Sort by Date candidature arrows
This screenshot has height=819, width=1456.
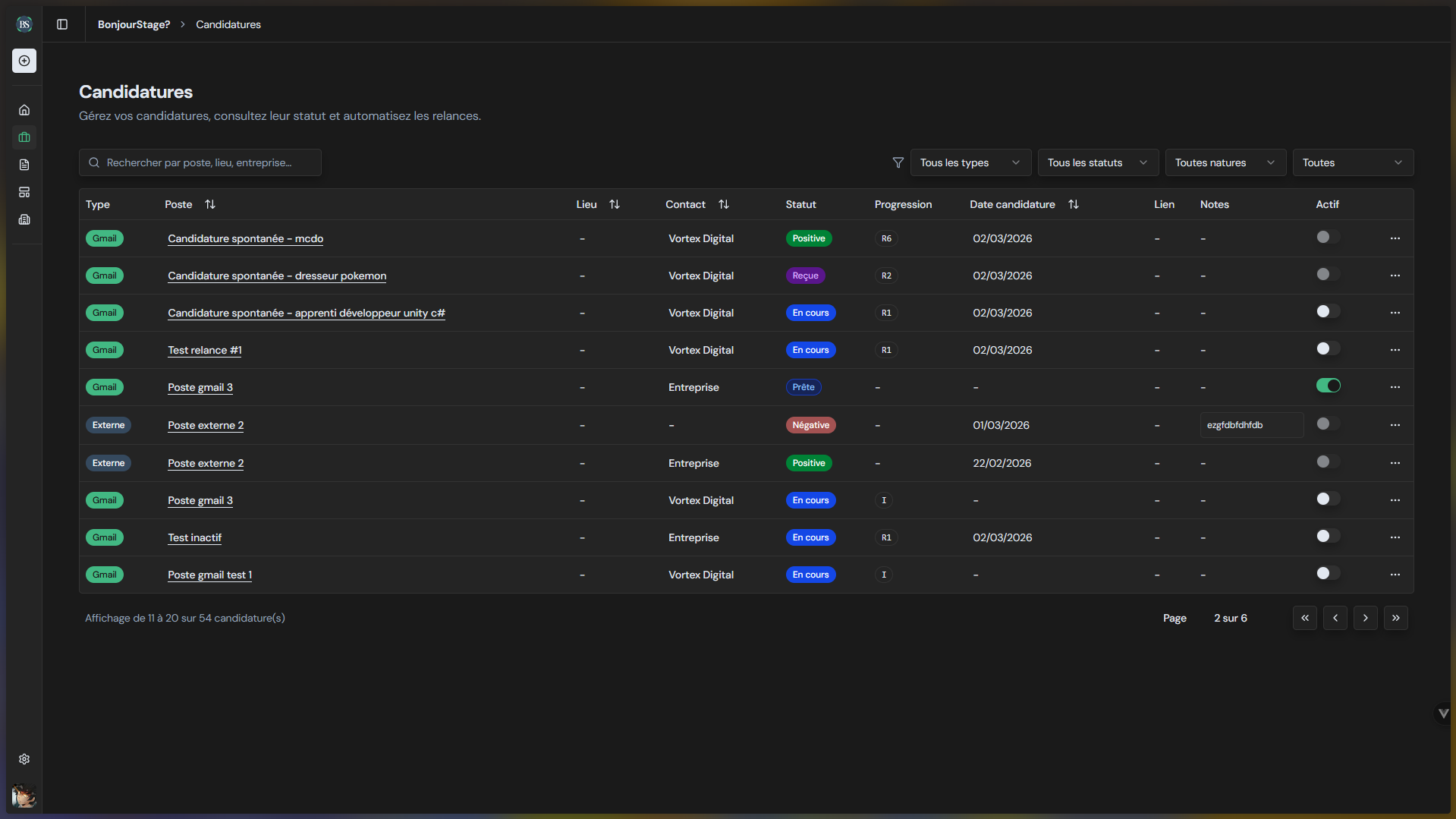point(1073,204)
